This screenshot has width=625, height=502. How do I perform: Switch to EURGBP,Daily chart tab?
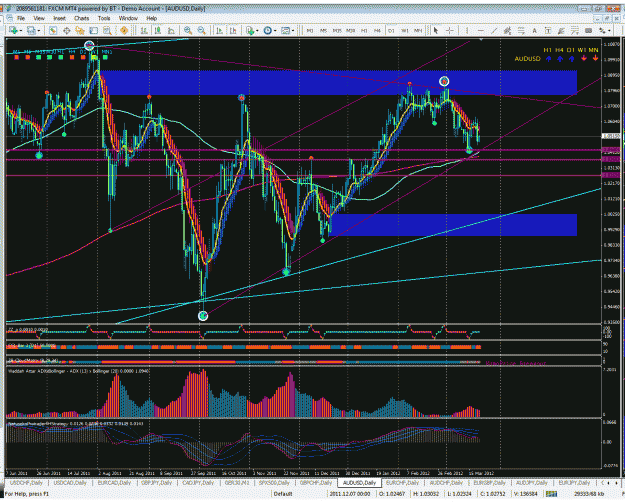(489, 483)
